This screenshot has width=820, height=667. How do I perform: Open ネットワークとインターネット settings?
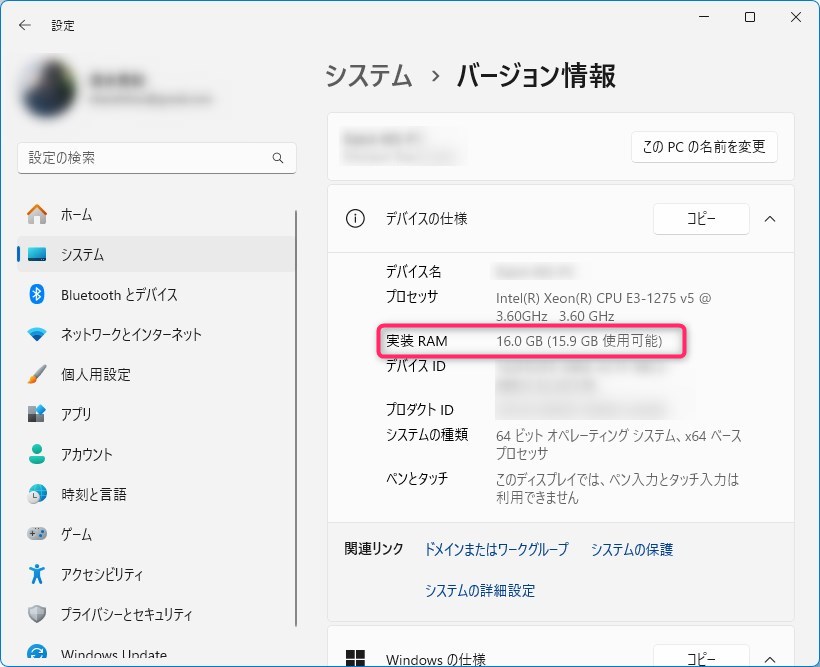pyautogui.click(x=131, y=335)
